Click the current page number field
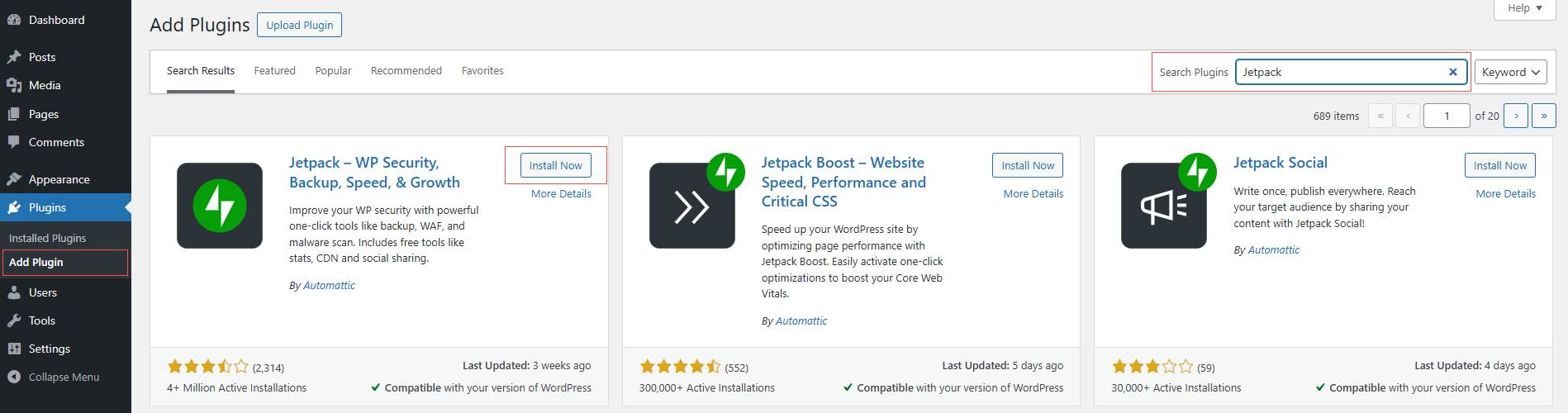This screenshot has height=413, width=1568. point(1447,116)
